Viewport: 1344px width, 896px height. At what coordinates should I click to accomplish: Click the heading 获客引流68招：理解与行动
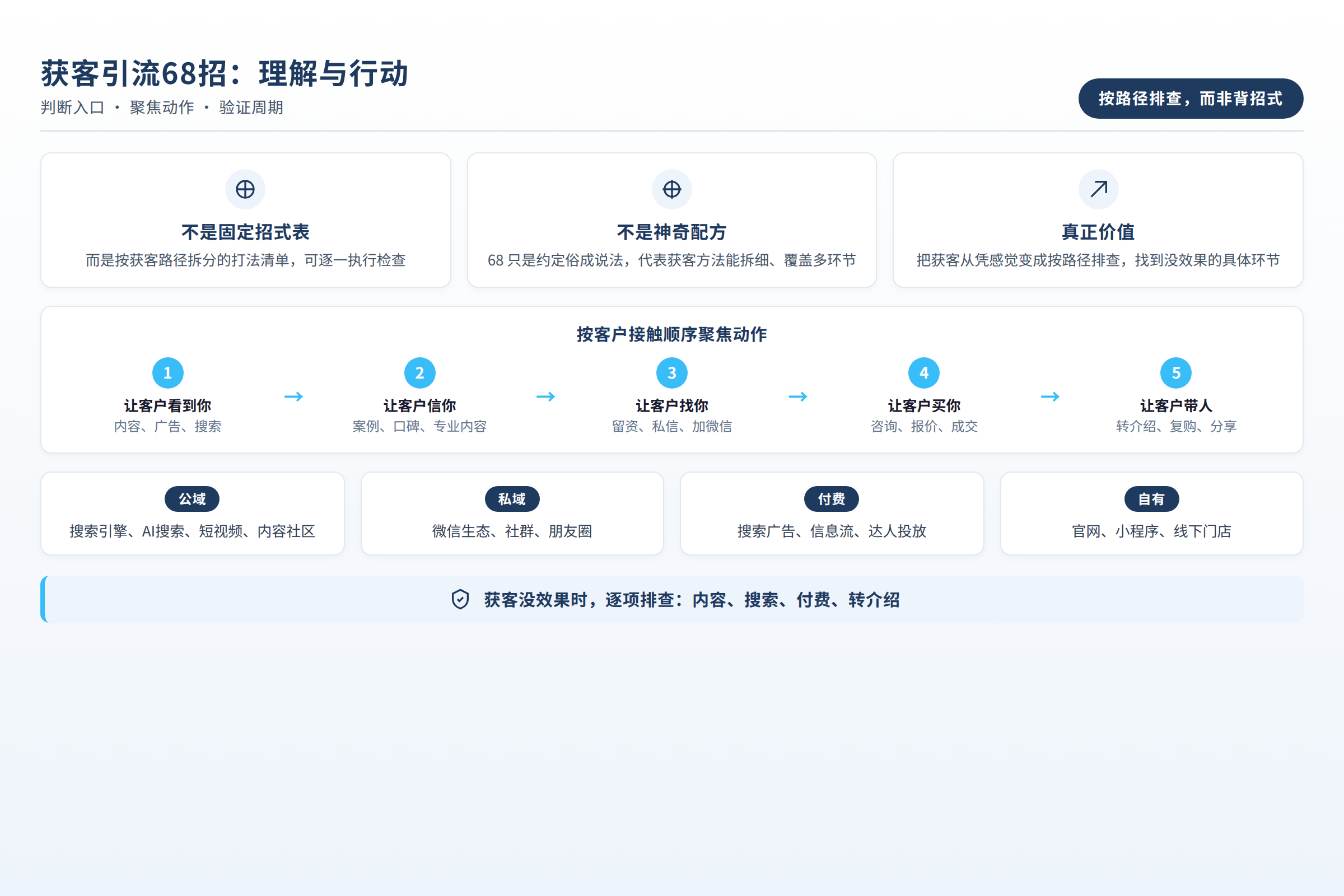tap(225, 74)
